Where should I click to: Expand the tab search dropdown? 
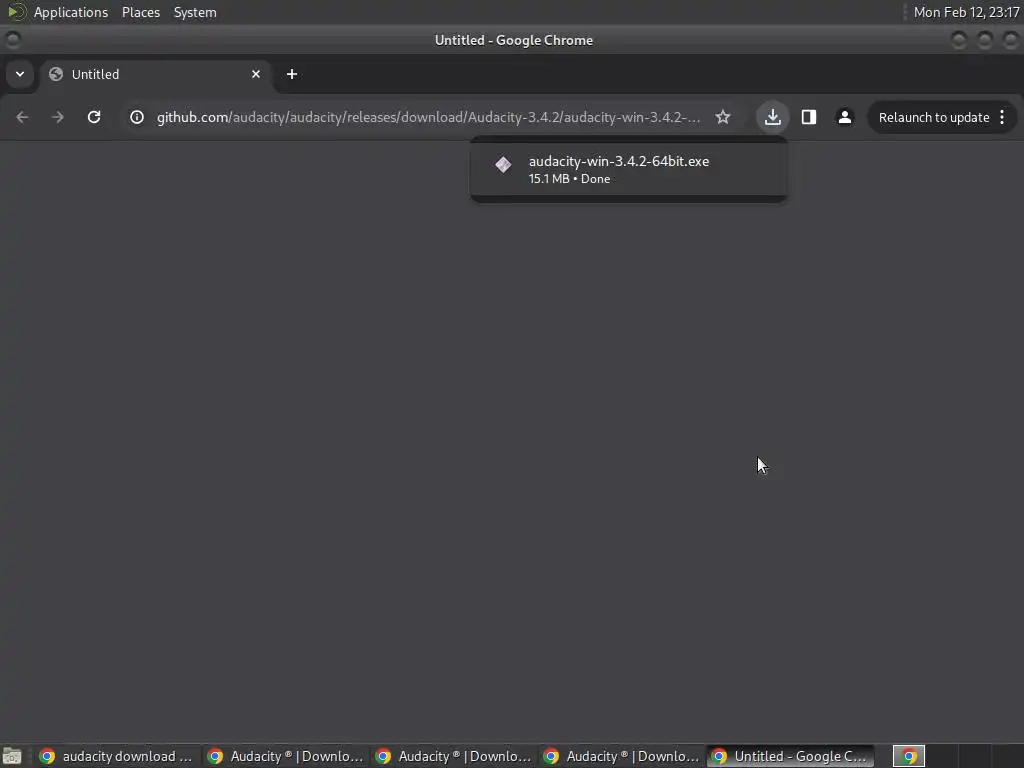tap(20, 74)
